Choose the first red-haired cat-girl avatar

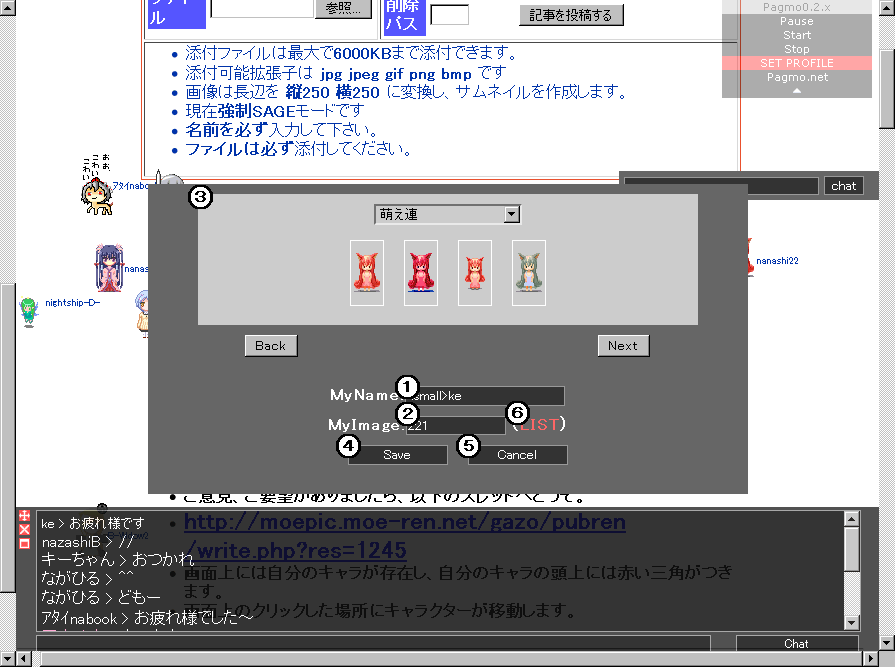point(366,273)
